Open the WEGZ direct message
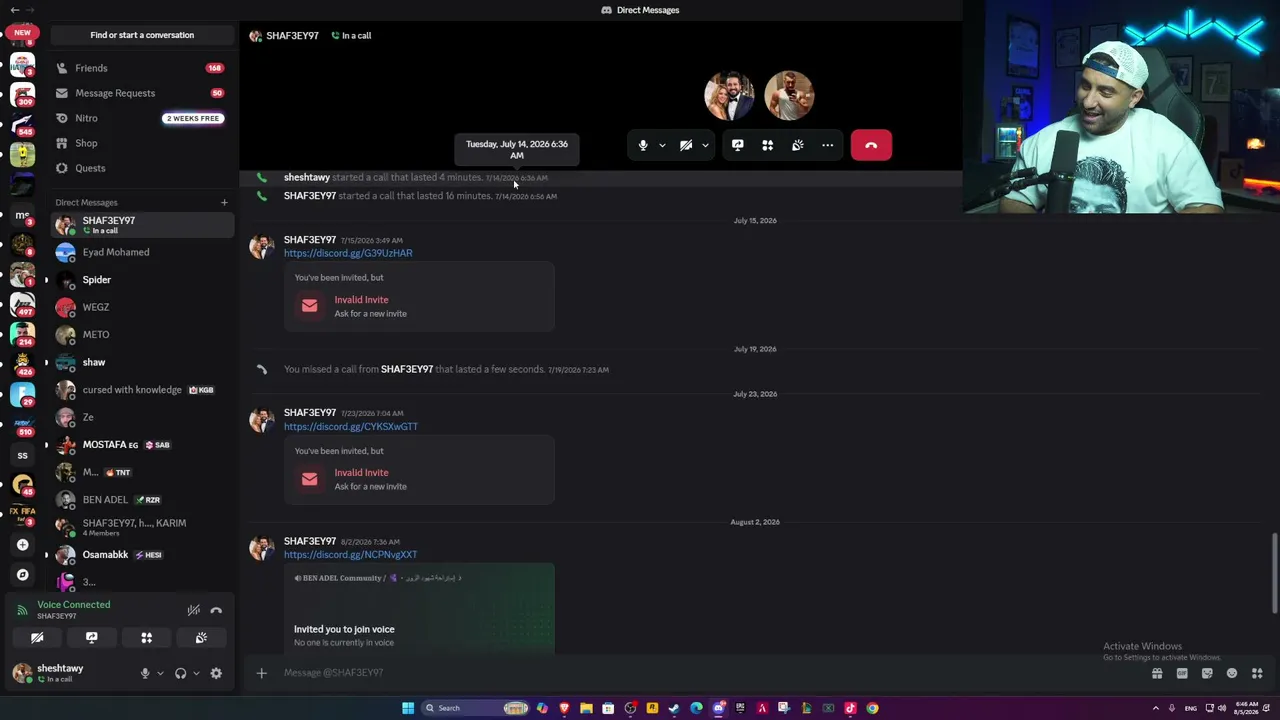 pyautogui.click(x=142, y=307)
